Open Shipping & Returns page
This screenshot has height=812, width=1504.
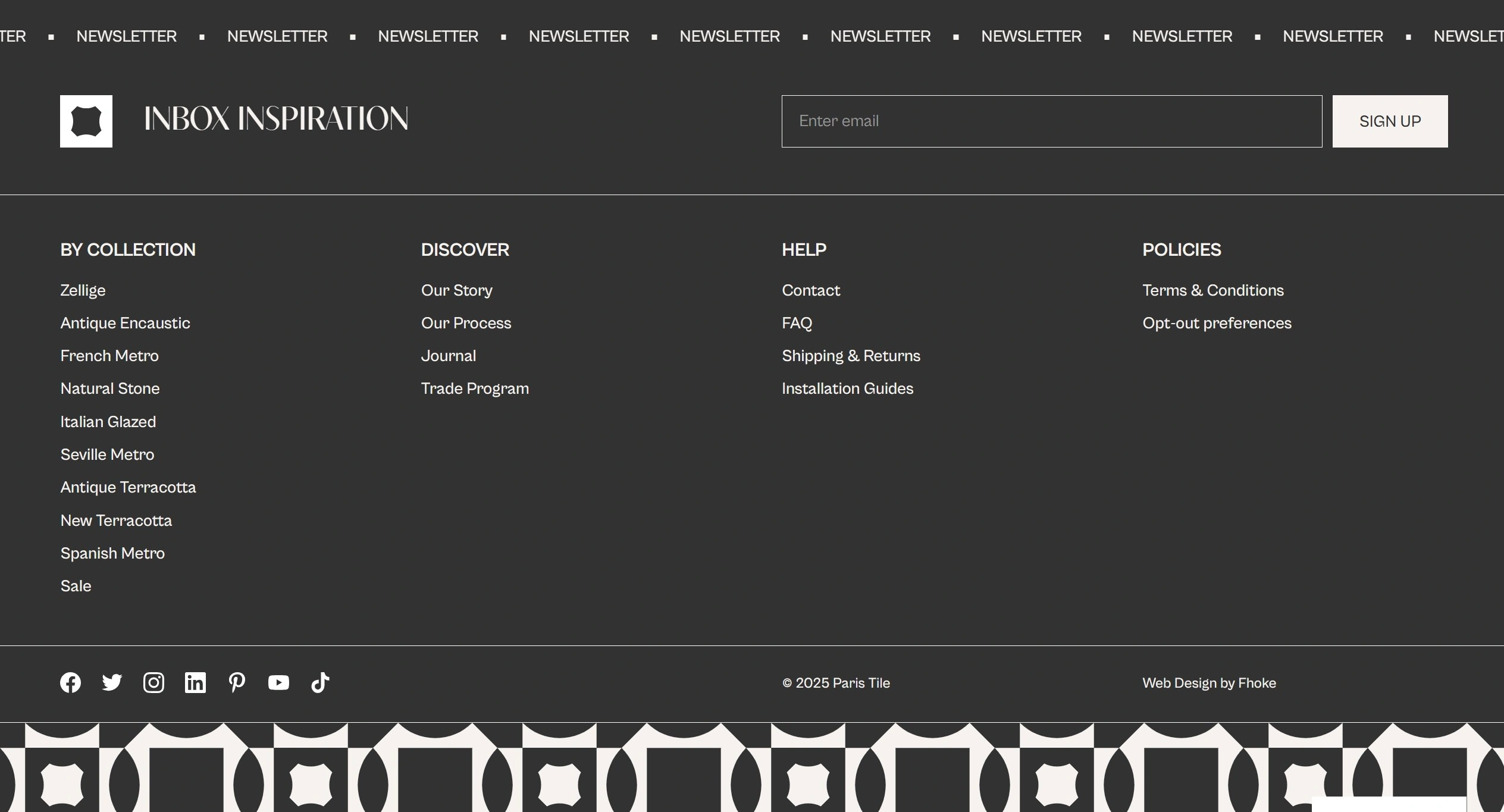tap(851, 356)
